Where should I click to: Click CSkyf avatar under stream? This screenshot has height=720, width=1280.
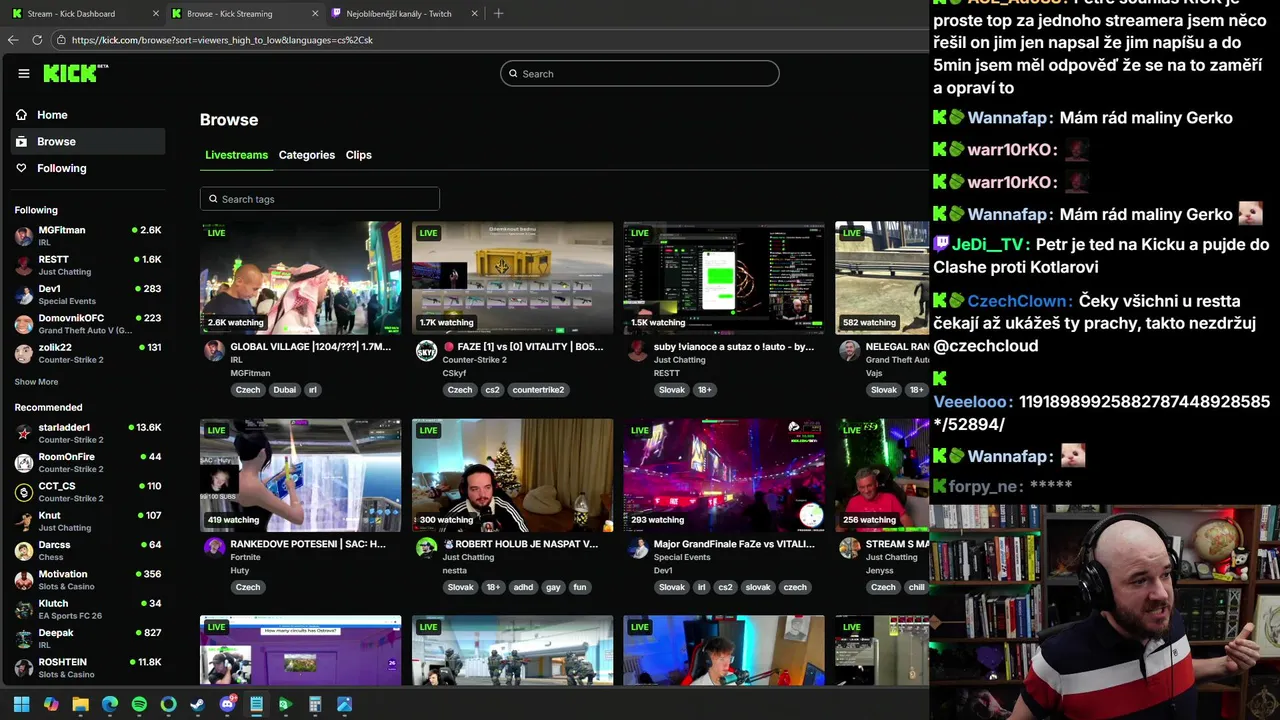click(x=427, y=350)
